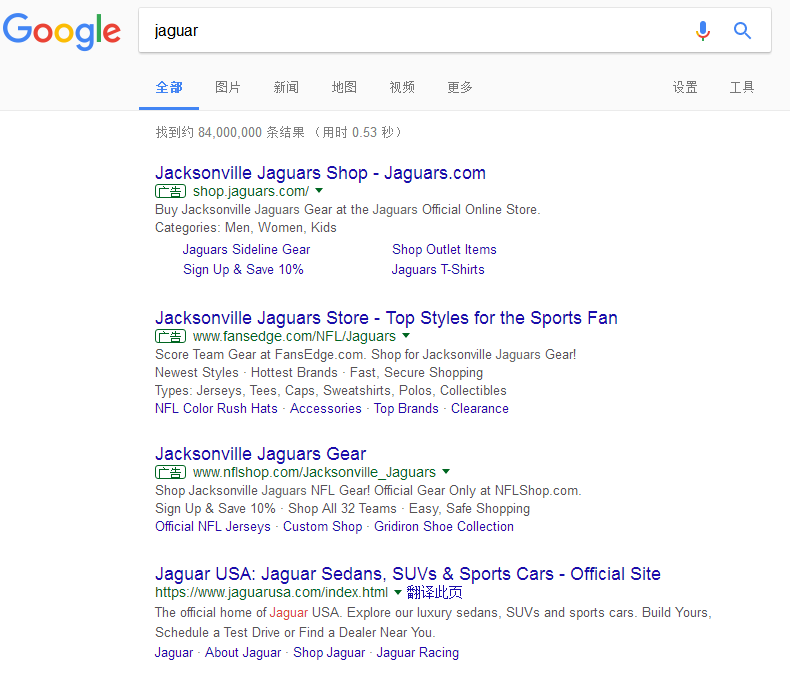This screenshot has height=682, width=790.
Task: Open the NFL Color Rush Hats link
Action: (x=216, y=409)
